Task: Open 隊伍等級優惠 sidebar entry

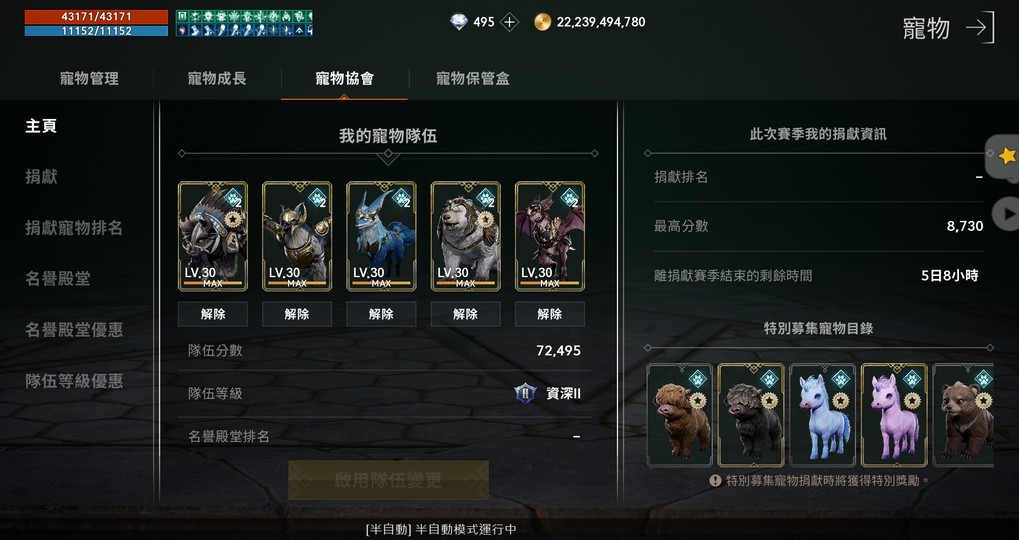Action: (x=74, y=381)
